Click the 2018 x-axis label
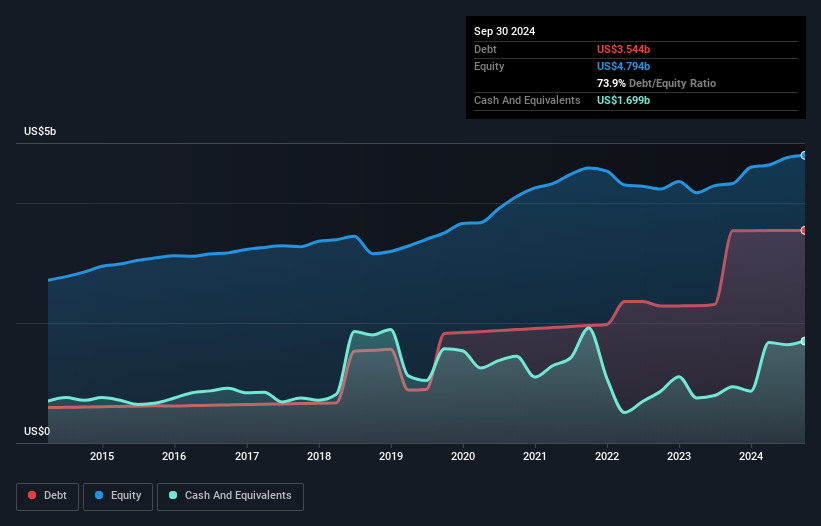Image resolution: width=821 pixels, height=526 pixels. 319,456
